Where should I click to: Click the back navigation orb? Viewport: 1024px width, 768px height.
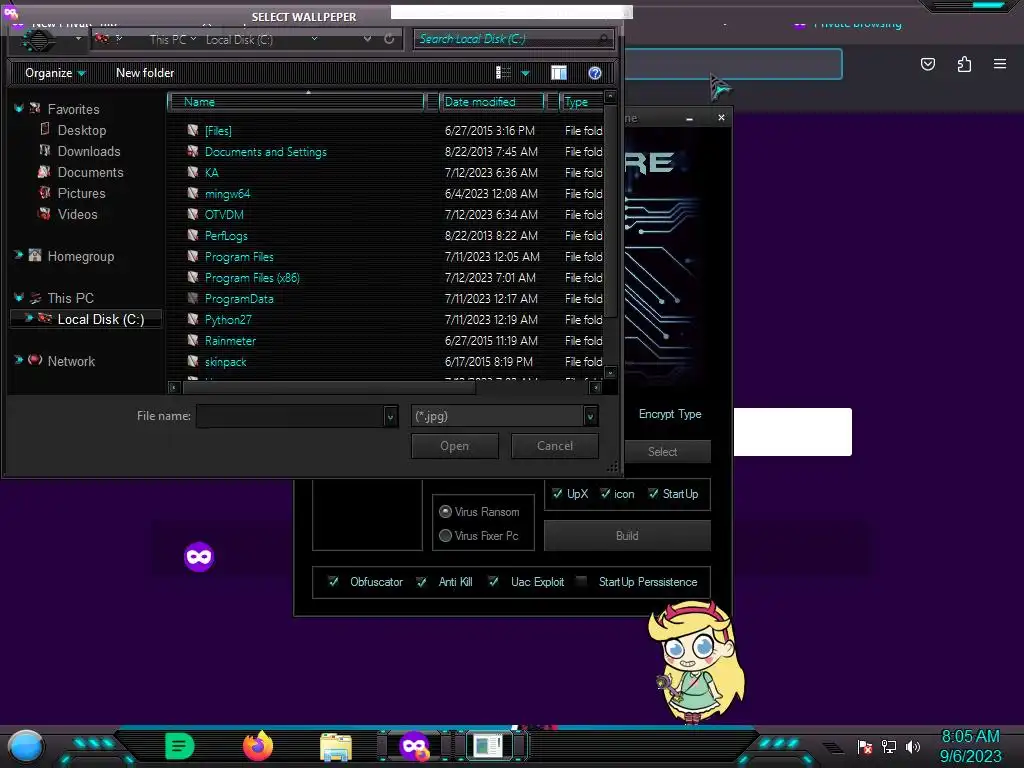(x=38, y=40)
